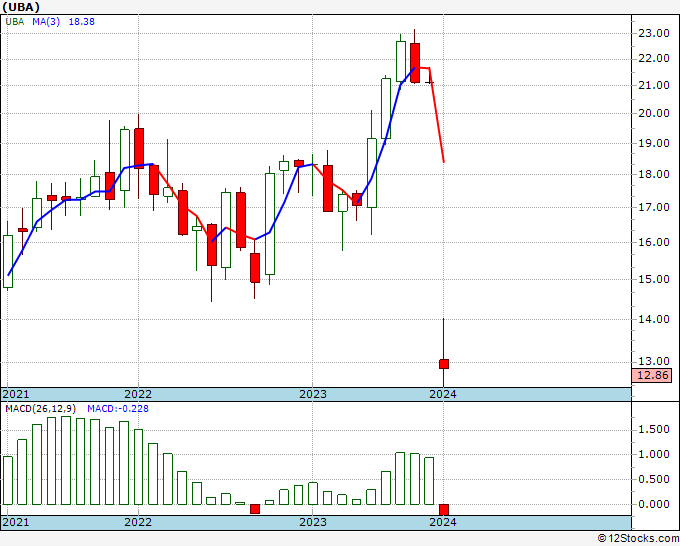Click the 18.00 price axis label
The width and height of the screenshot is (680, 546).
[653, 174]
